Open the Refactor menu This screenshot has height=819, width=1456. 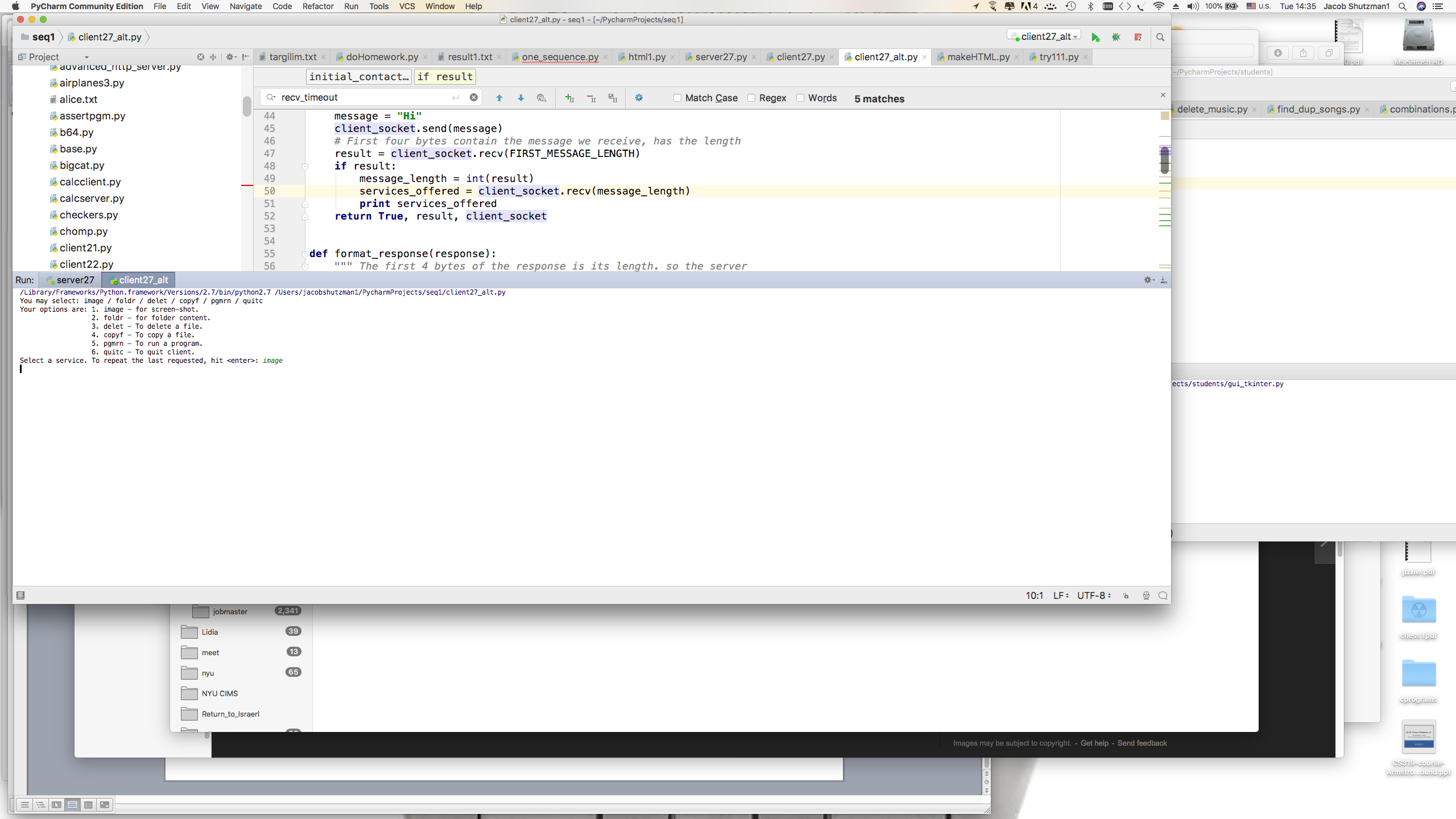[x=317, y=6]
